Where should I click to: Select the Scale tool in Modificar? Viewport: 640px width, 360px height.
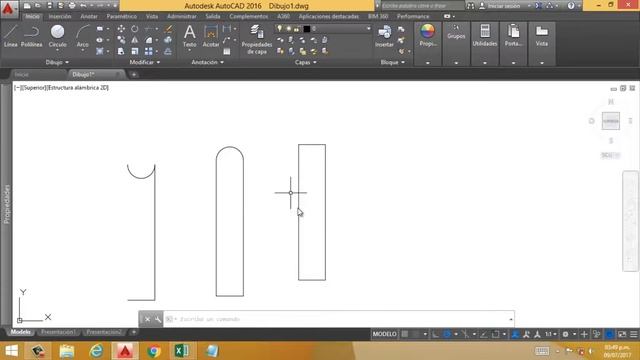(x=135, y=51)
